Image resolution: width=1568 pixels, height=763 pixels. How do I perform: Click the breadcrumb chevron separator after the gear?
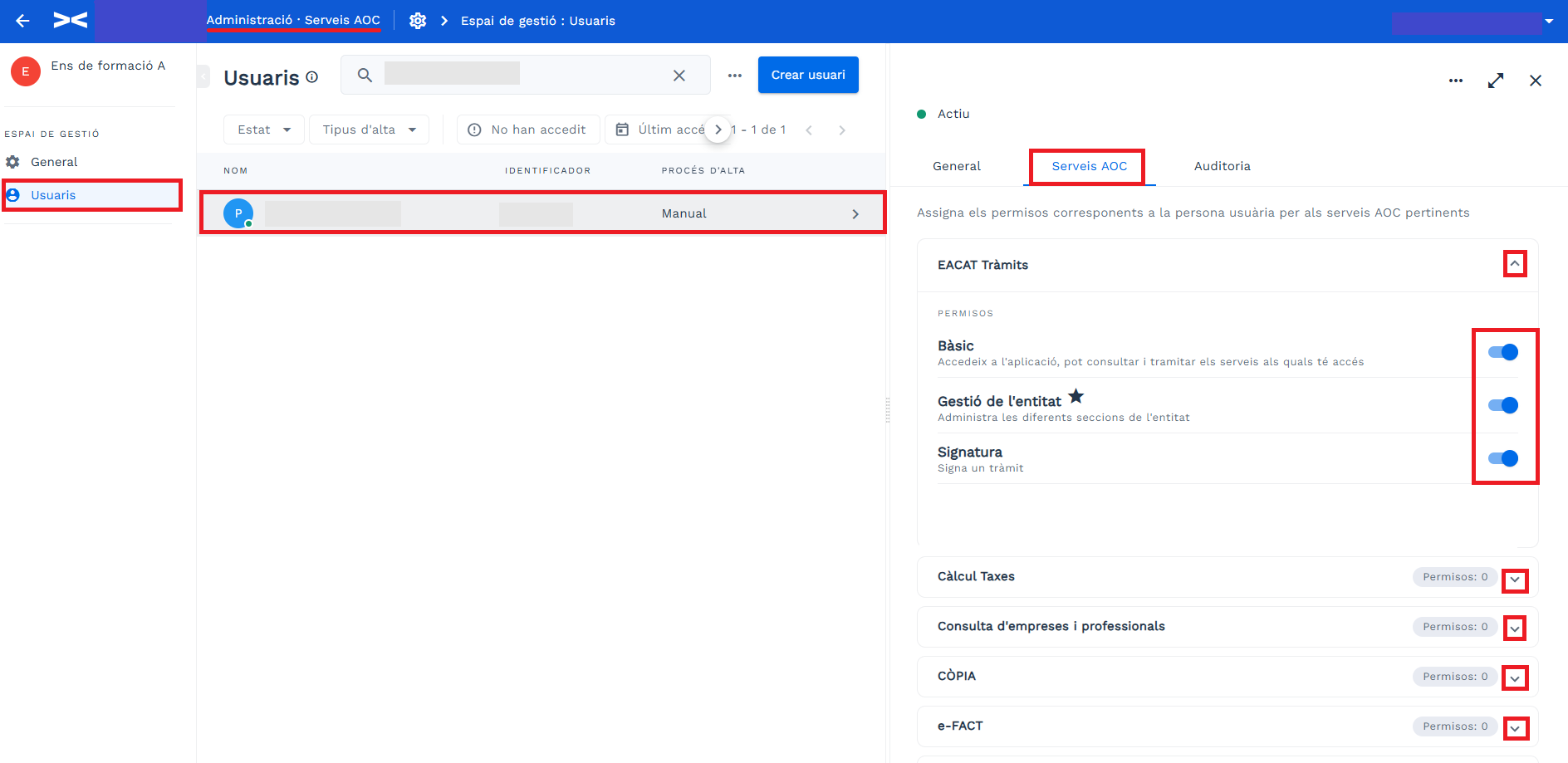pos(444,21)
